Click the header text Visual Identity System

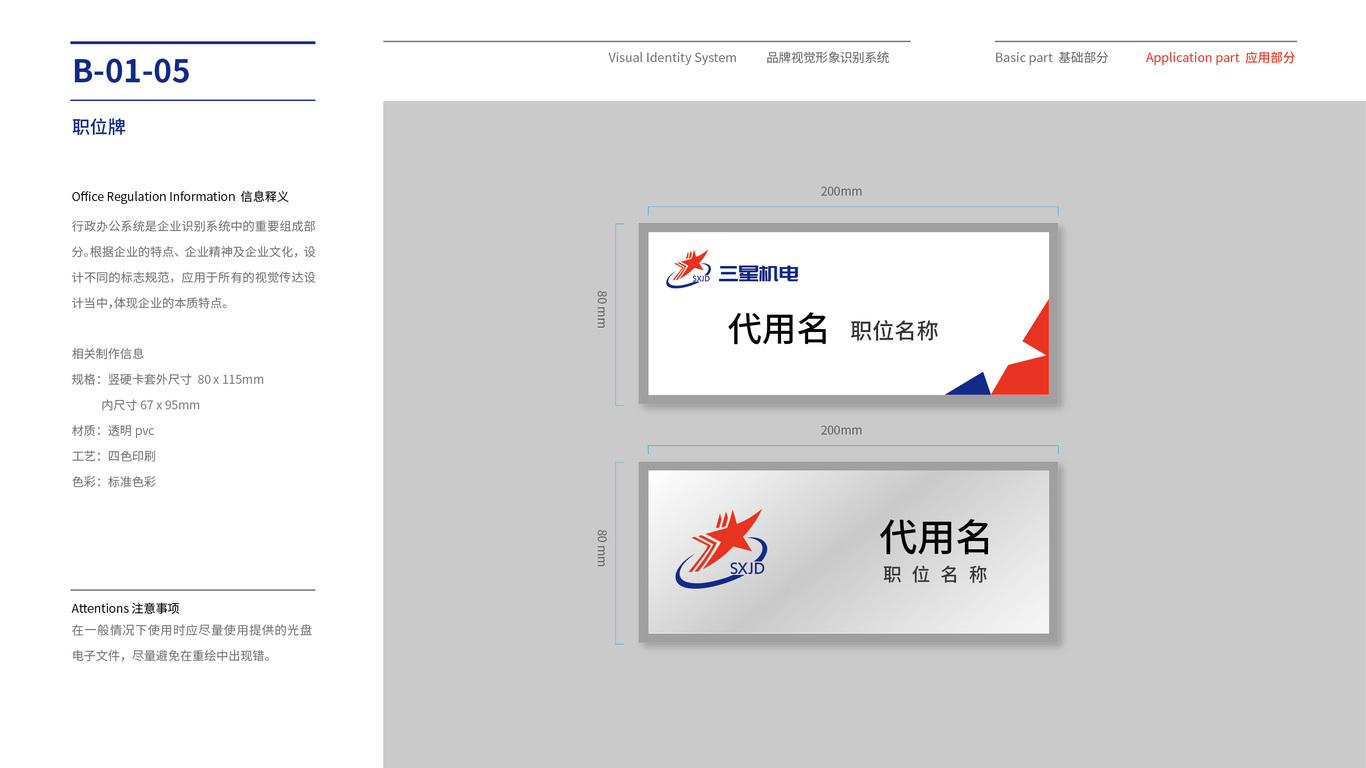coord(672,58)
